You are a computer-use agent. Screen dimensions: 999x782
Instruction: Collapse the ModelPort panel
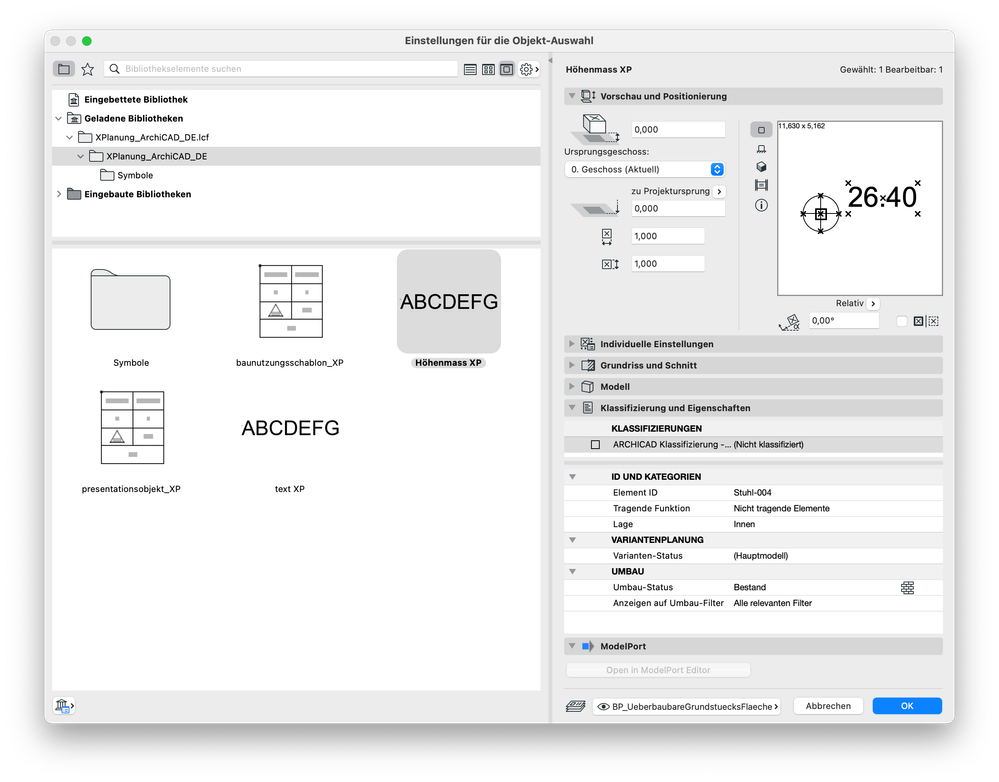[571, 646]
